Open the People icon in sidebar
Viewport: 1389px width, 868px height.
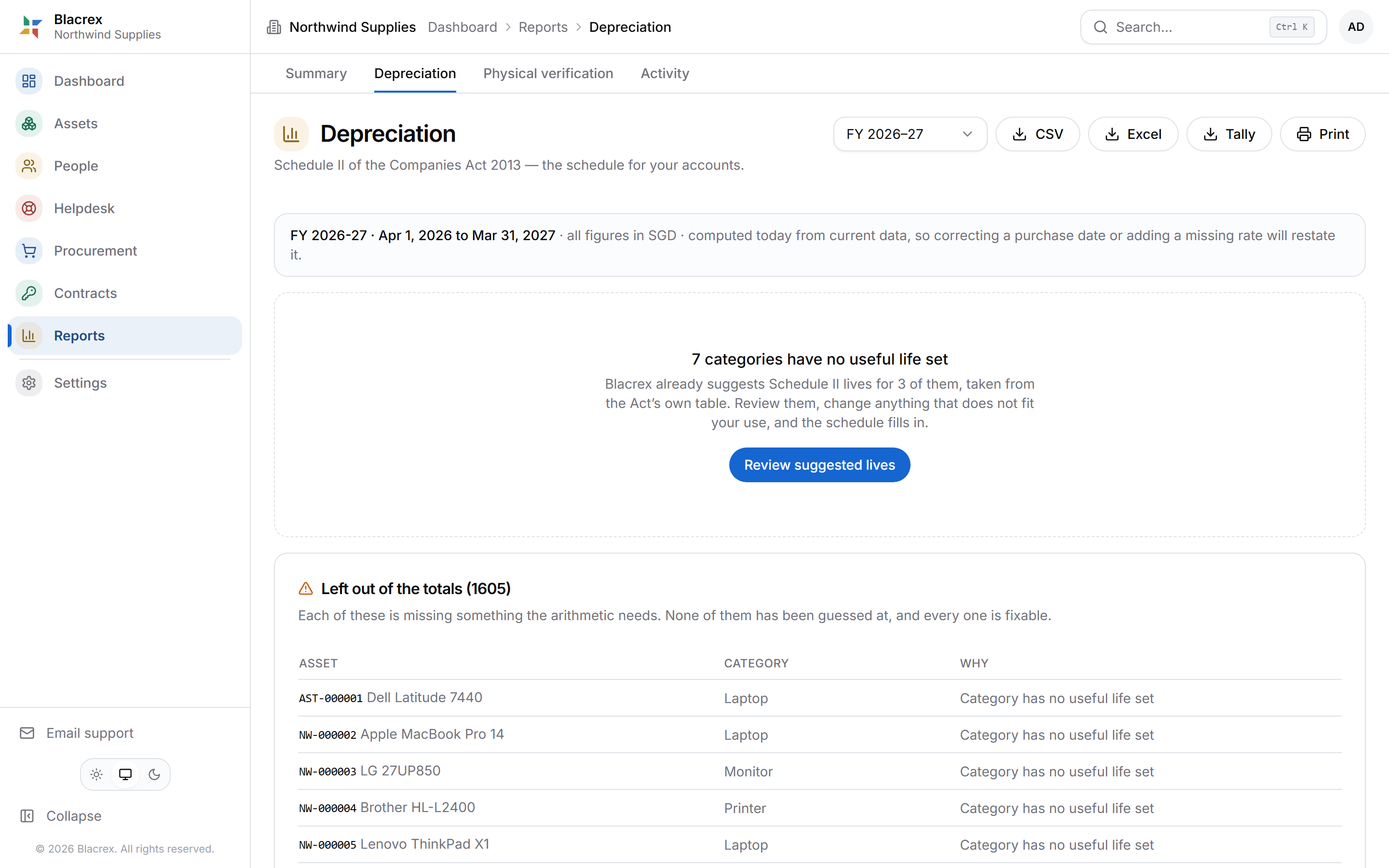point(29,166)
